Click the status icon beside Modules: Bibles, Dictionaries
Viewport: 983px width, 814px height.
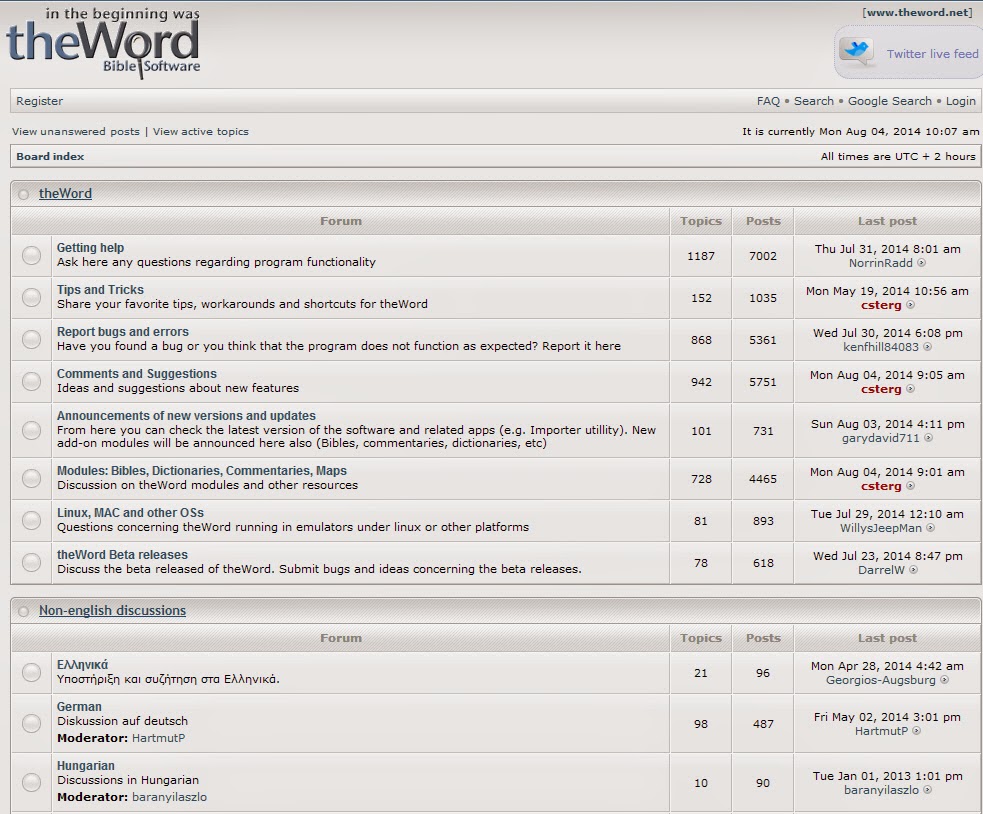pyautogui.click(x=31, y=478)
